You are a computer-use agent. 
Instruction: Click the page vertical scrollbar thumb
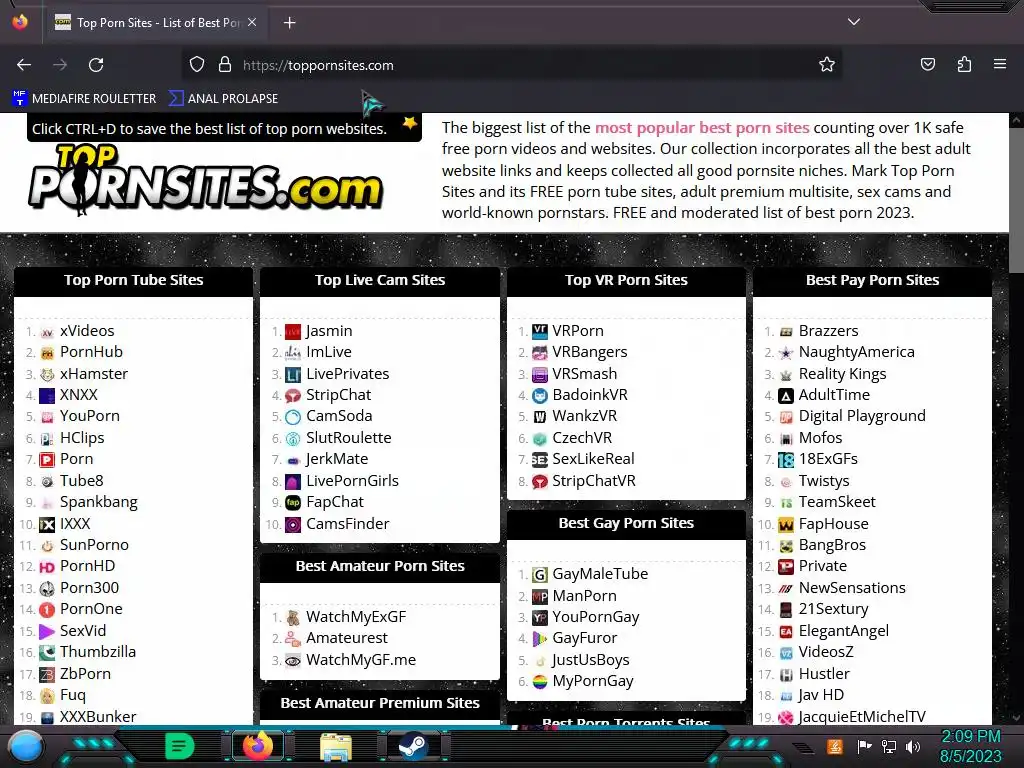click(x=1016, y=199)
